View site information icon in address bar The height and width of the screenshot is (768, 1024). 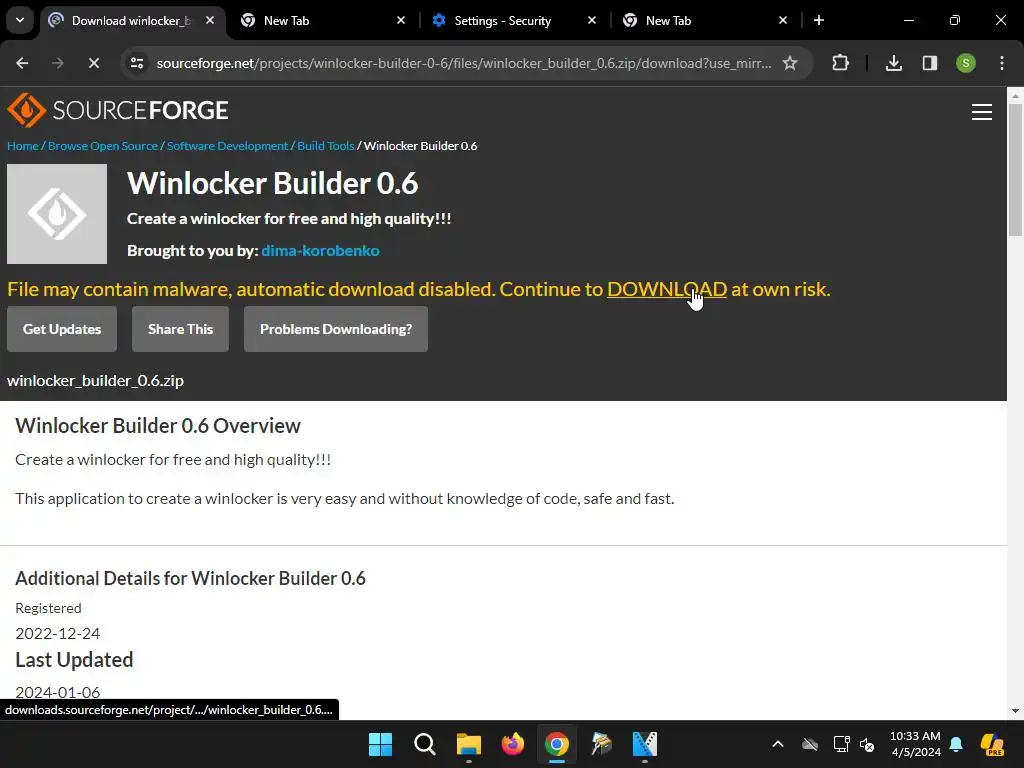click(x=137, y=63)
